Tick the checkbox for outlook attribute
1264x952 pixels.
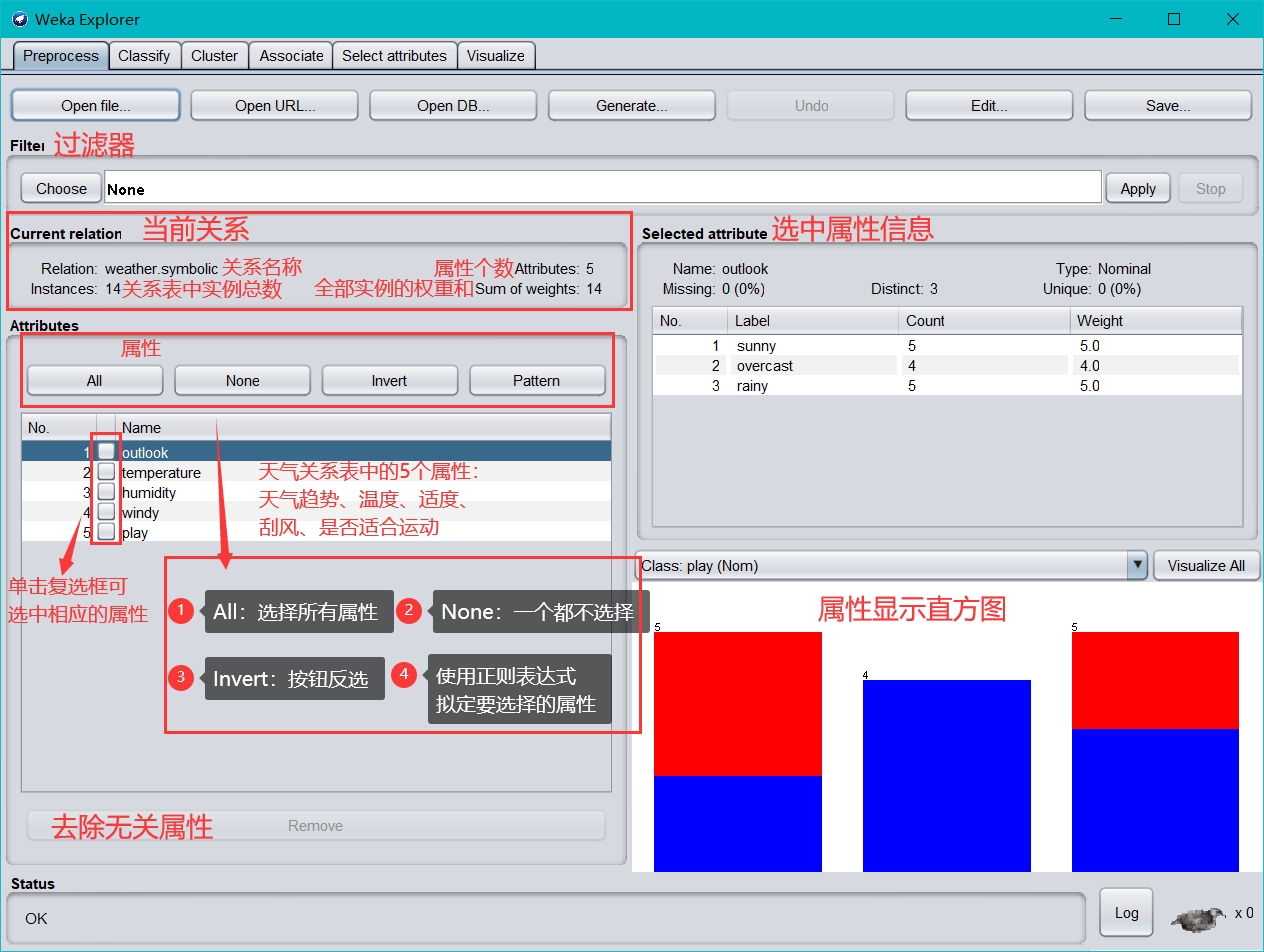point(106,452)
